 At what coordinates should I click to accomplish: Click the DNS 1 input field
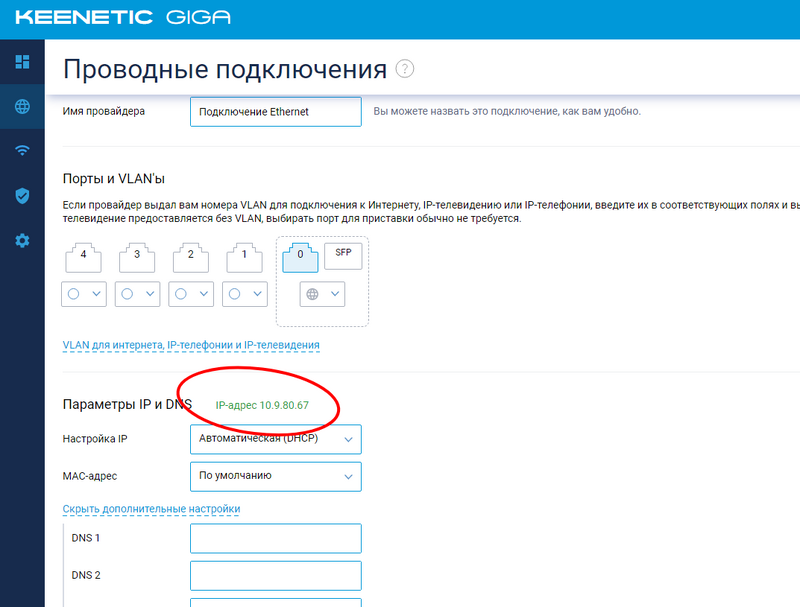tap(275, 539)
